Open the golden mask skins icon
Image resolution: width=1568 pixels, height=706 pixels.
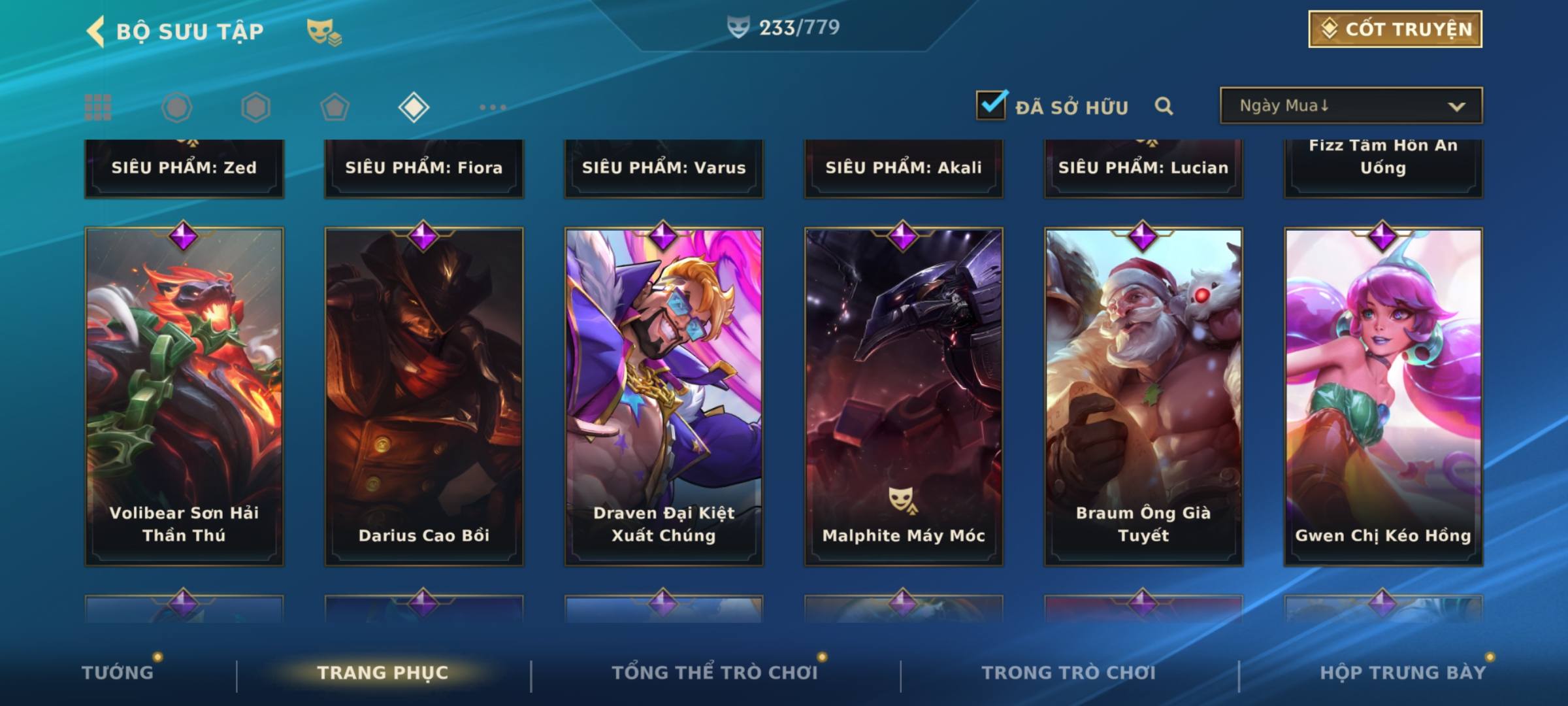(324, 32)
